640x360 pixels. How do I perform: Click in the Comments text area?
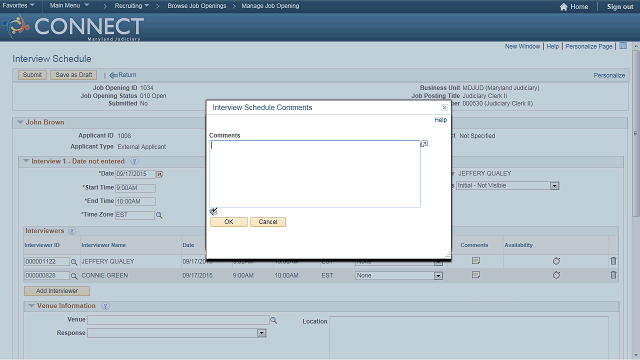315,174
